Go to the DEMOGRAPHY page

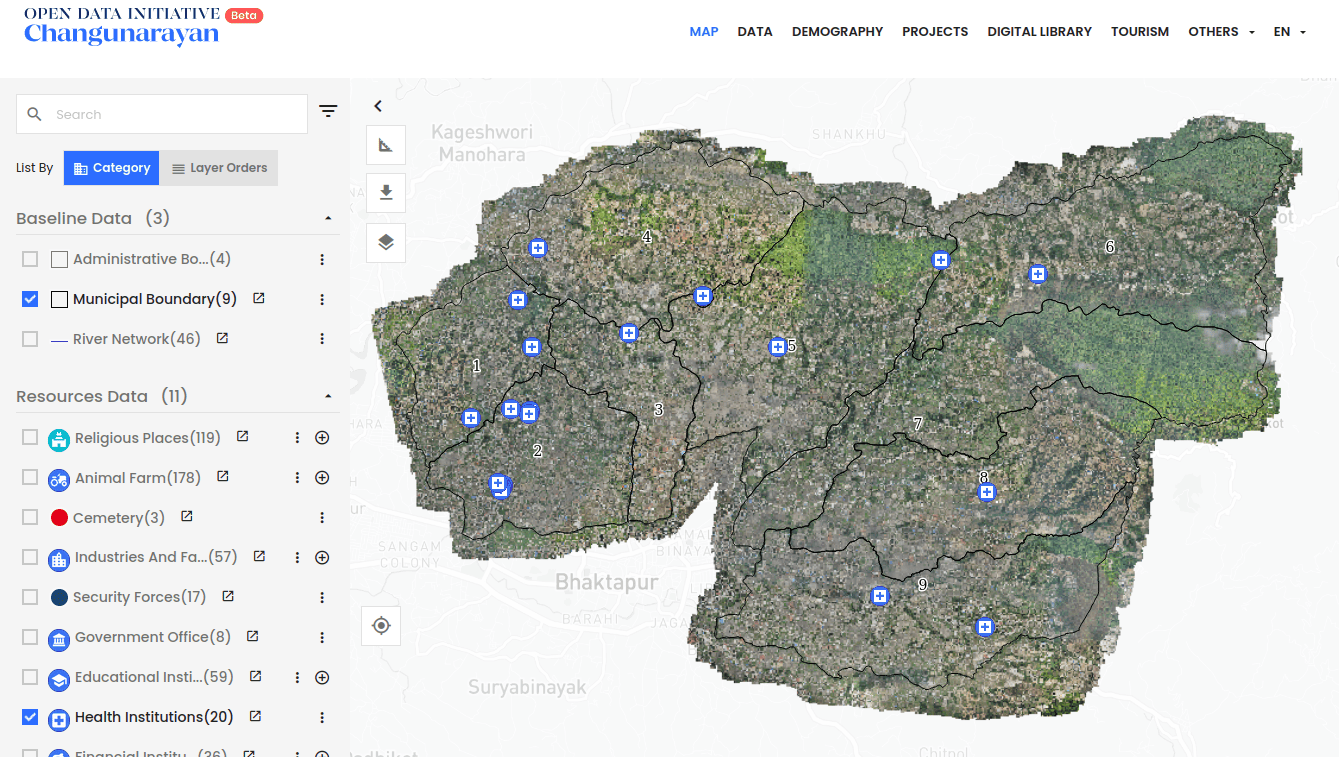837,32
